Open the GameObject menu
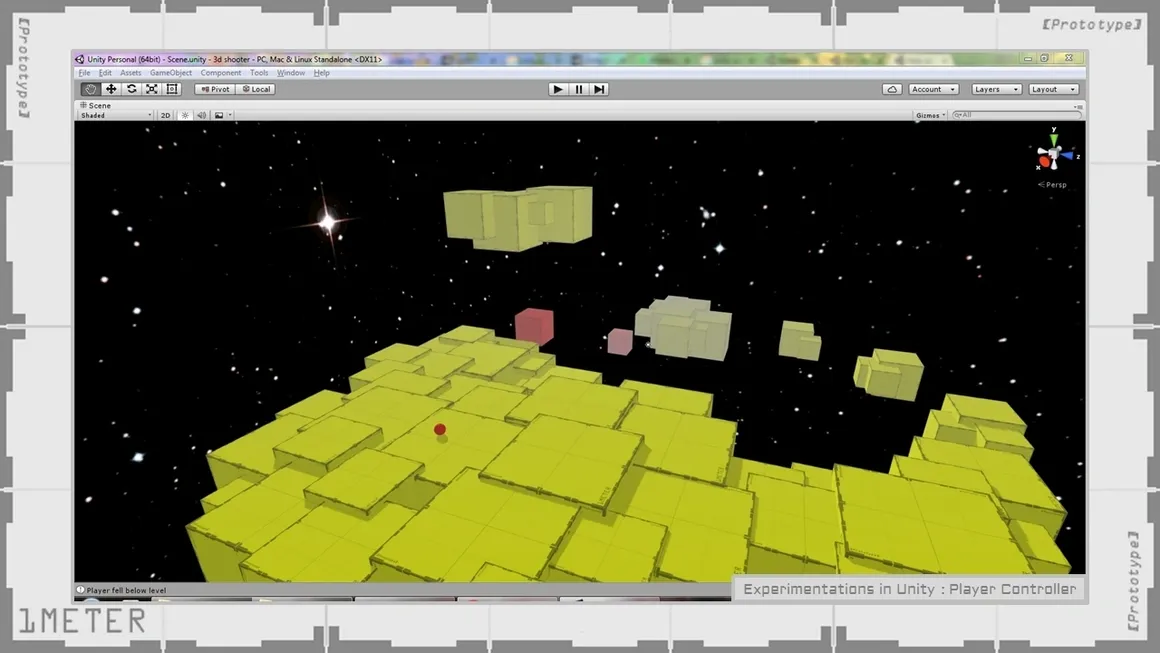 [x=171, y=73]
